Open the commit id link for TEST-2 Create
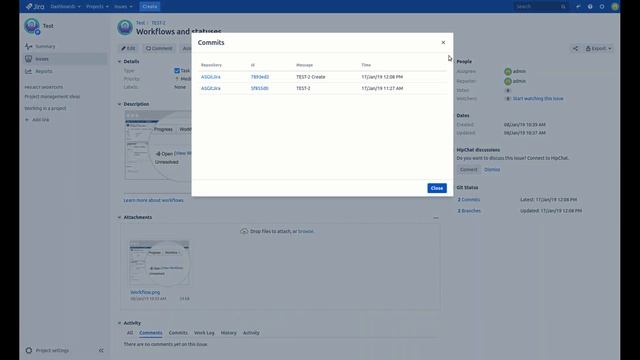The image size is (640, 360). coord(260,77)
